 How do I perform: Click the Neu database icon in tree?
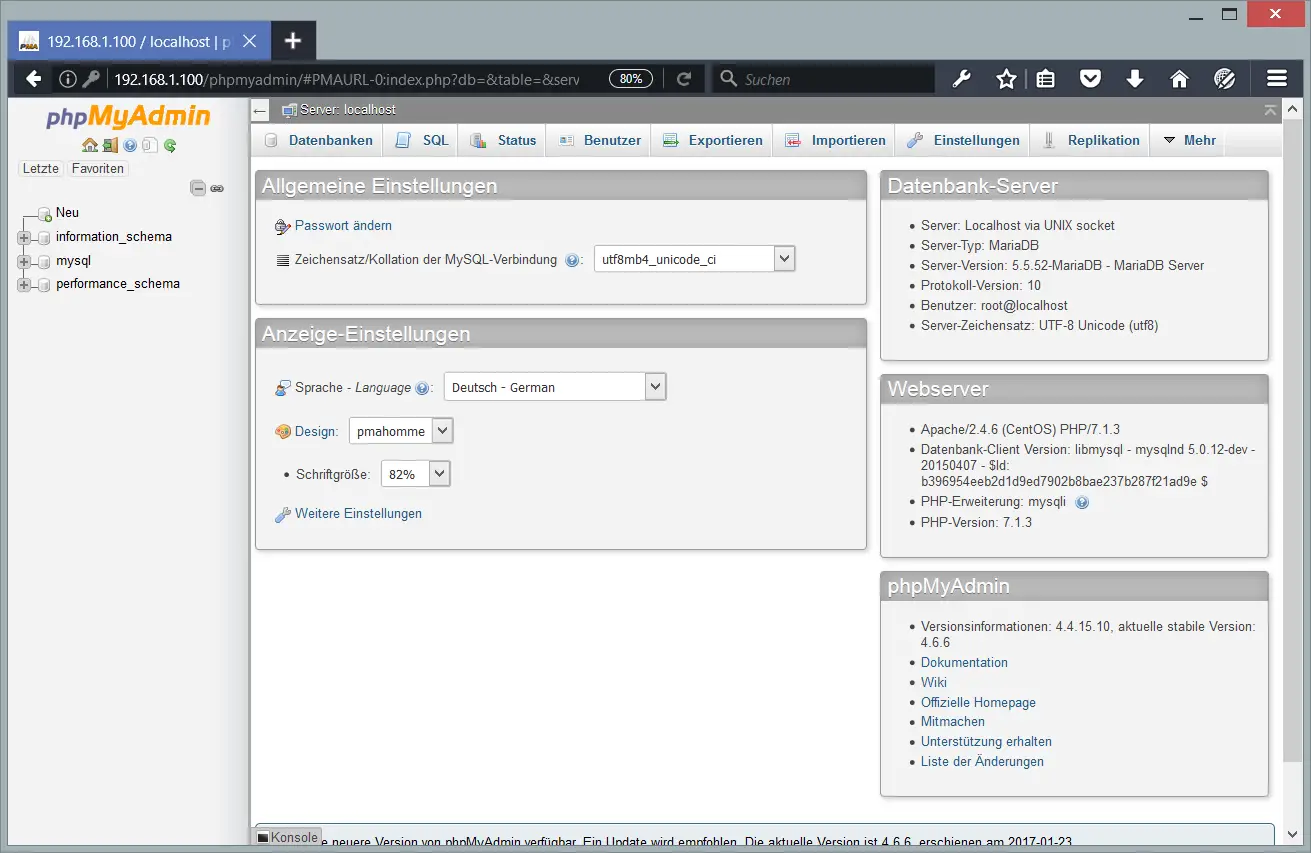[44, 213]
